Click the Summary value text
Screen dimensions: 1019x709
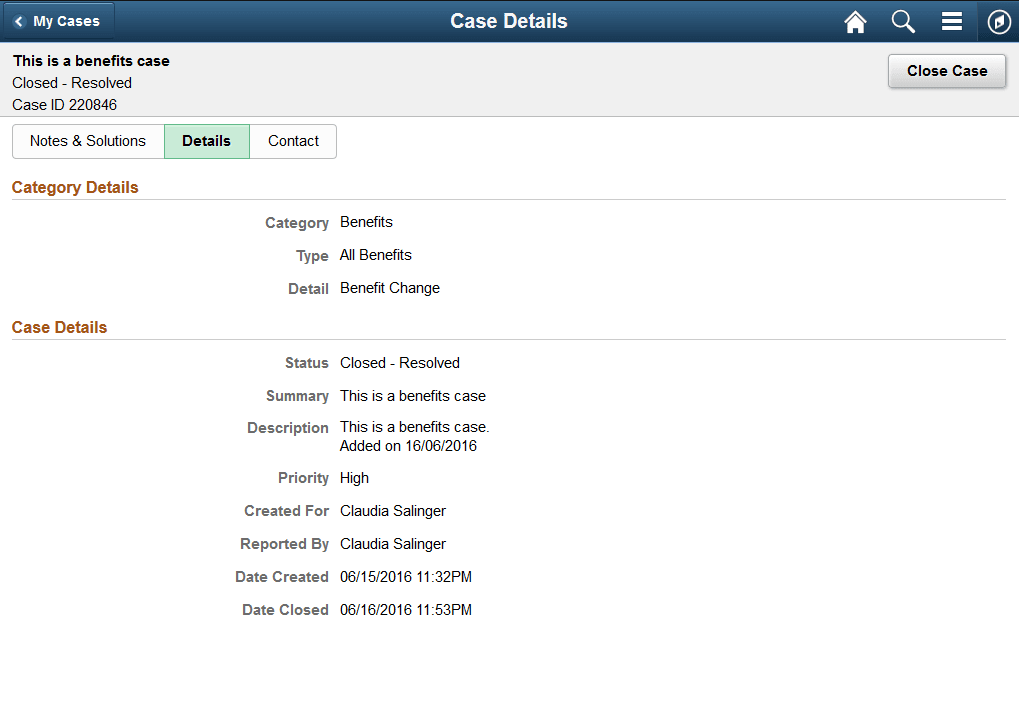[x=413, y=396]
